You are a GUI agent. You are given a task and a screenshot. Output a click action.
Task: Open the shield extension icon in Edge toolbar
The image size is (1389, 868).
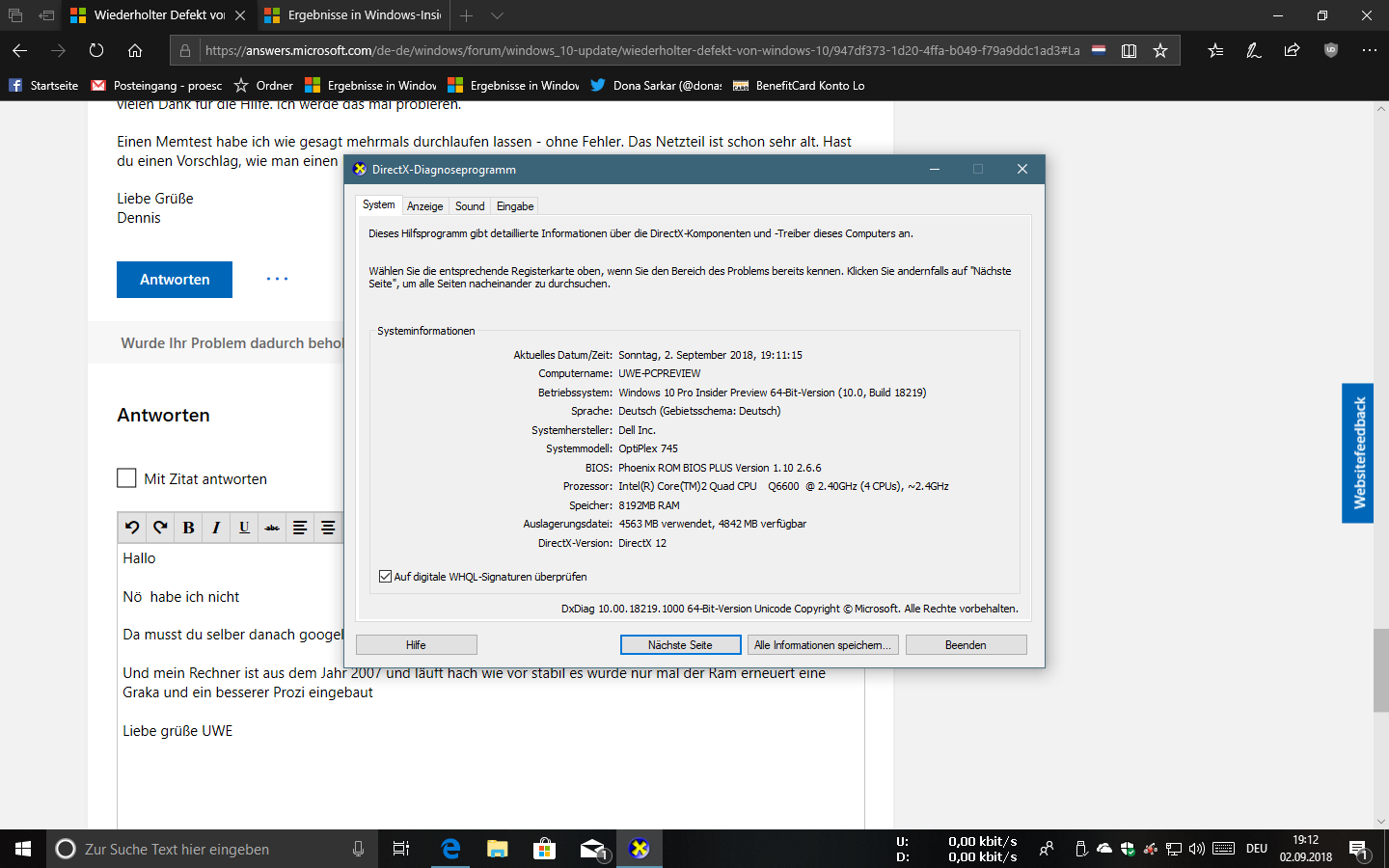(x=1331, y=50)
